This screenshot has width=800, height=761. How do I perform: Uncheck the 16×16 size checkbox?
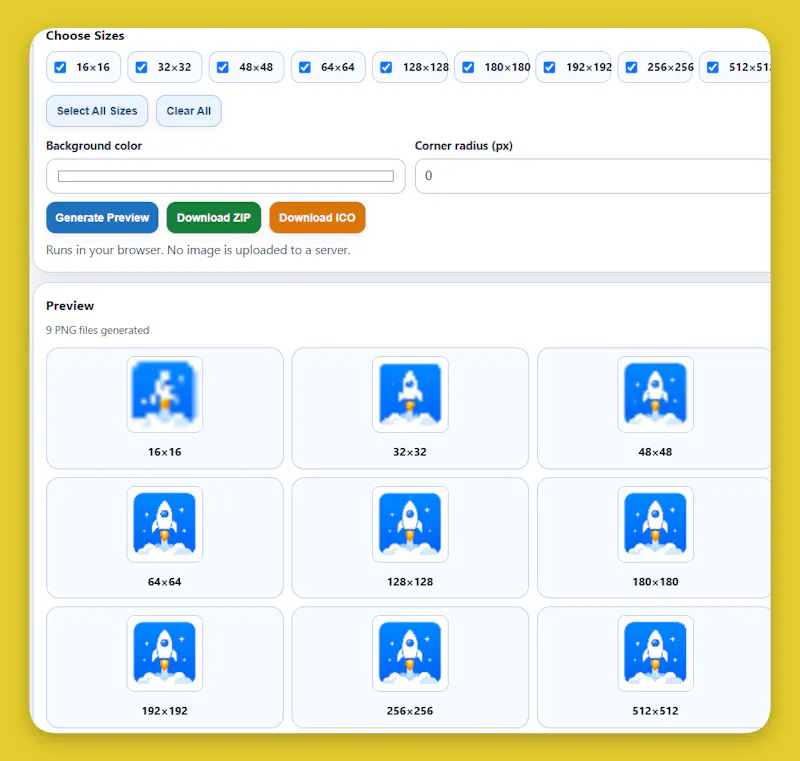[60, 67]
